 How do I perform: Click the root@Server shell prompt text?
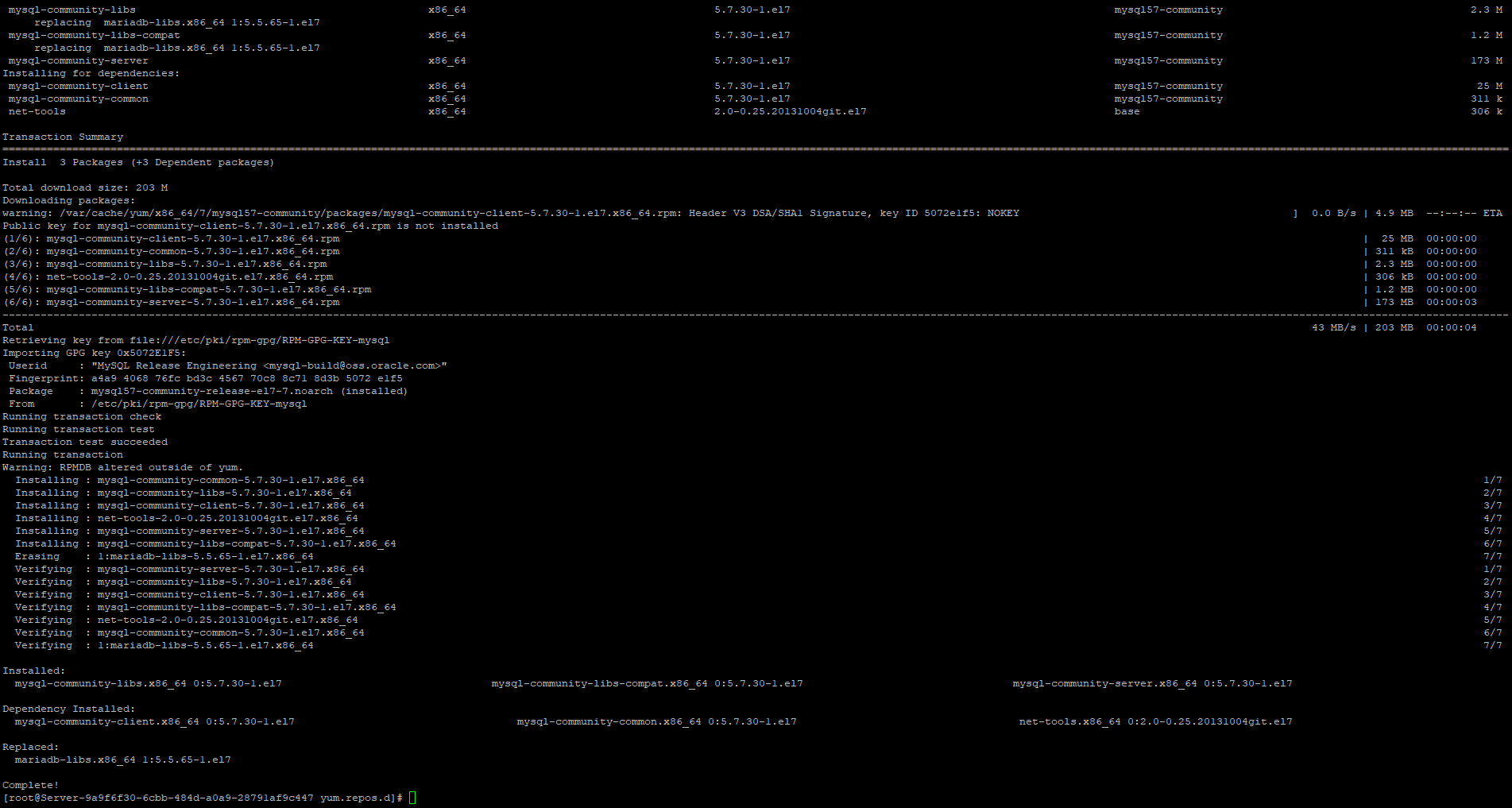[203, 798]
